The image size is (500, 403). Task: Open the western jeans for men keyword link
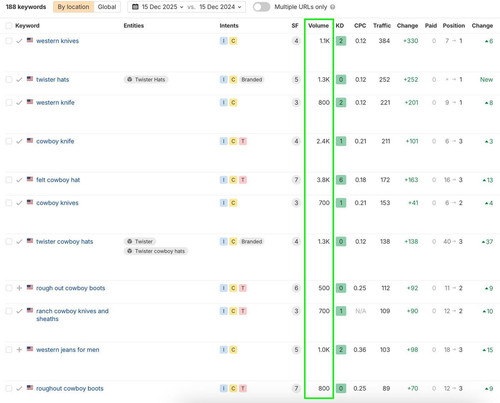coord(67,350)
